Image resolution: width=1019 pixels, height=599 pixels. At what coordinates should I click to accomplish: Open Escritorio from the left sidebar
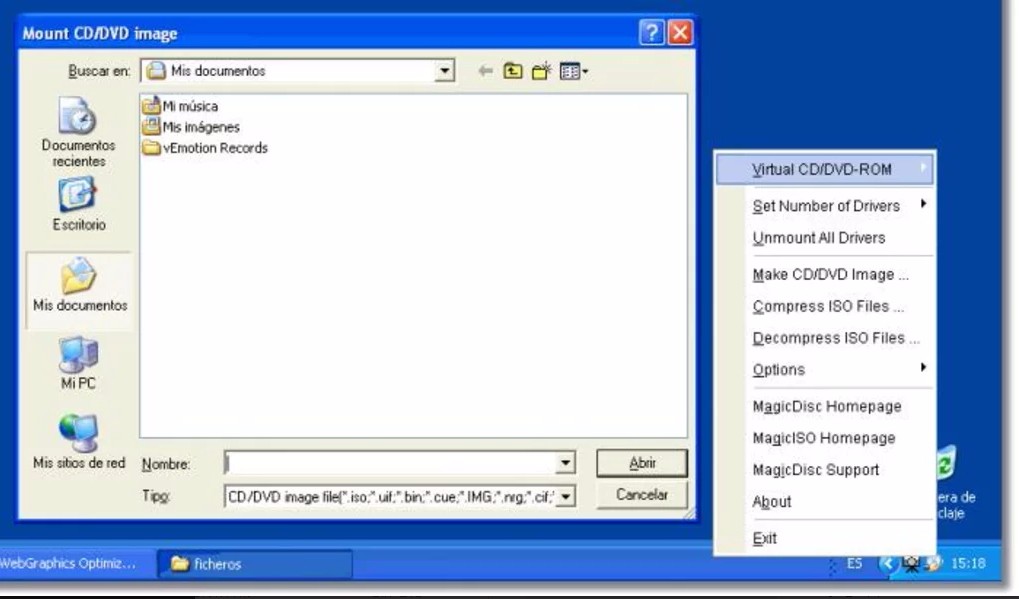click(x=79, y=205)
